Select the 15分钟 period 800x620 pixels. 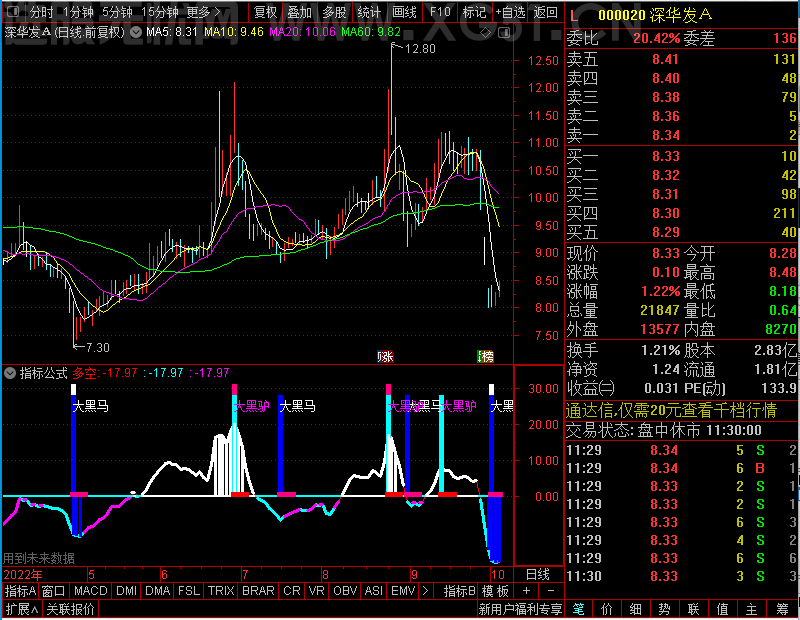(160, 12)
